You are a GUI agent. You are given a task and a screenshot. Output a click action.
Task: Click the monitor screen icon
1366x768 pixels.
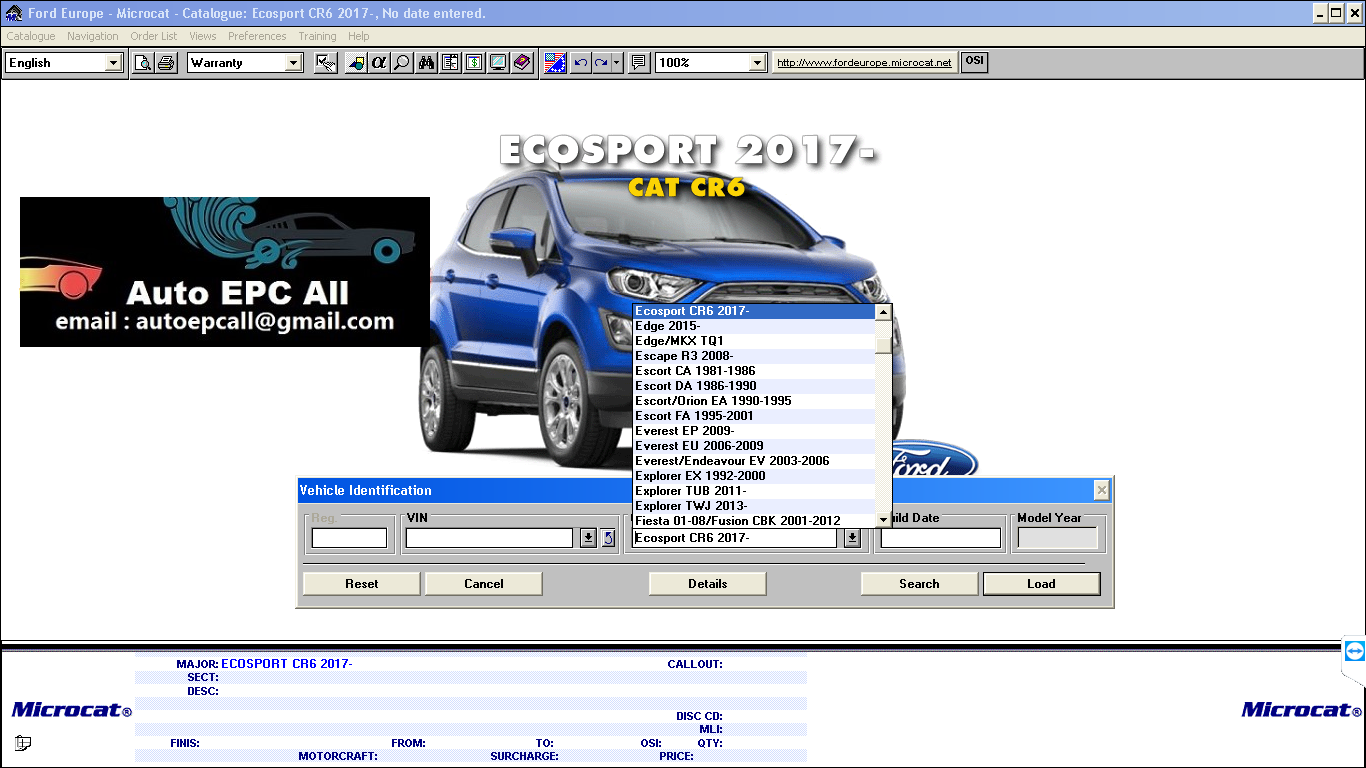coord(497,62)
